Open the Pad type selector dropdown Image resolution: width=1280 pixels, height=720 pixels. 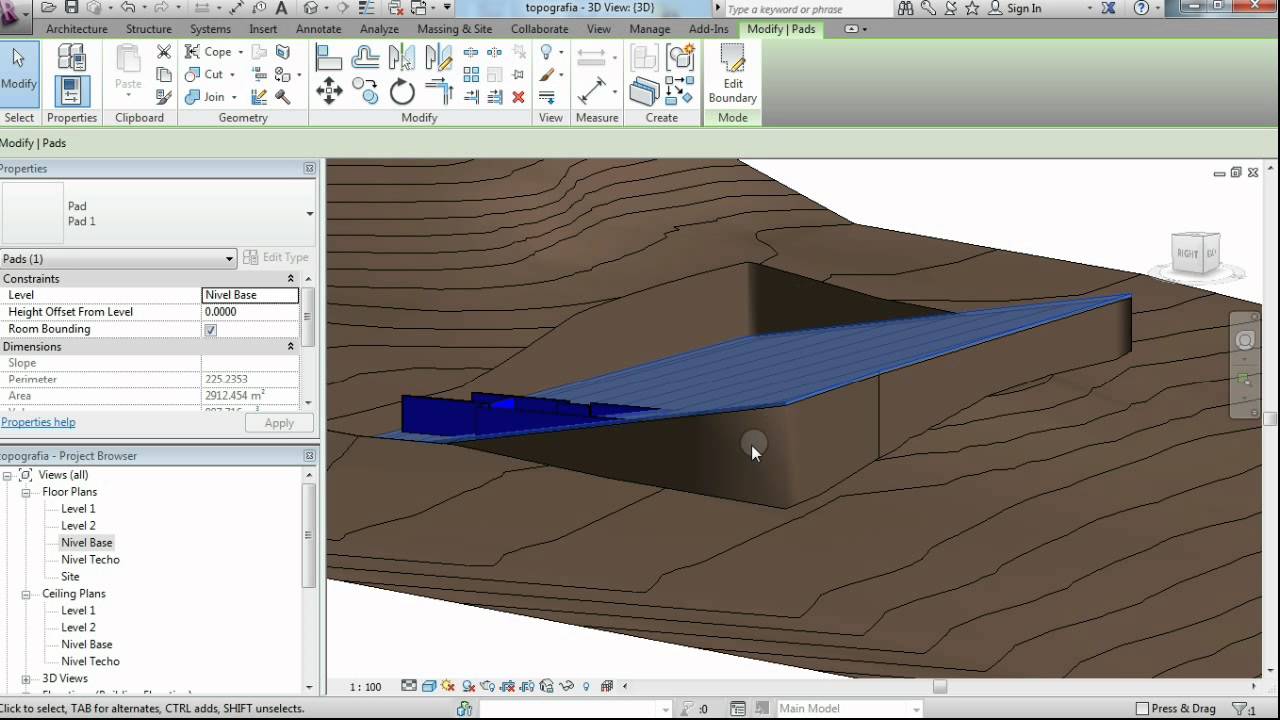[x=309, y=214]
